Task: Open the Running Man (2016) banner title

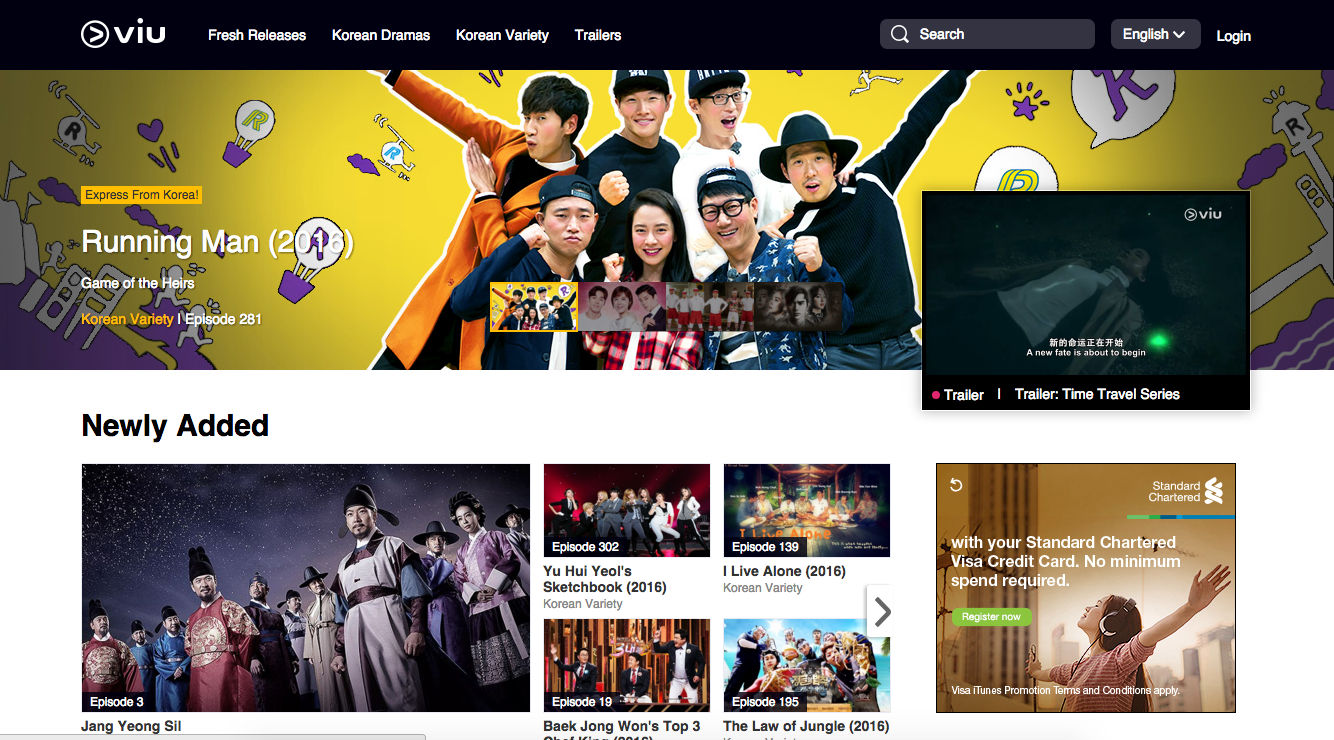Action: [218, 241]
